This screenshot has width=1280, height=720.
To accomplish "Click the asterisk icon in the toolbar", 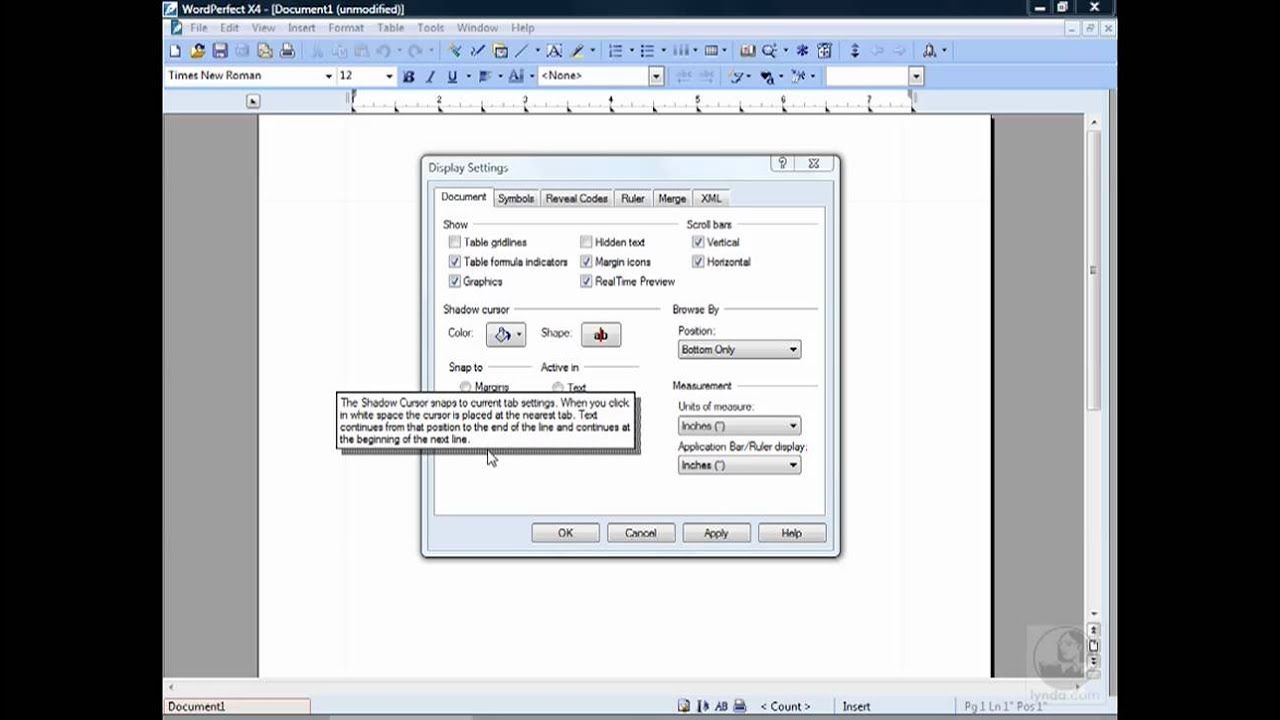I will pos(802,50).
